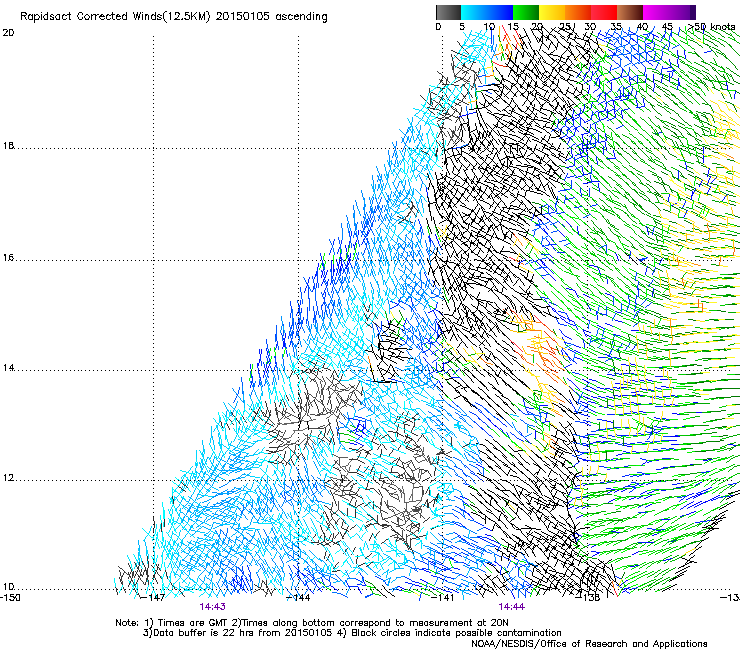This screenshot has width=740, height=650.
Task: Click the legend tick label '45'
Action: [x=667, y=26]
